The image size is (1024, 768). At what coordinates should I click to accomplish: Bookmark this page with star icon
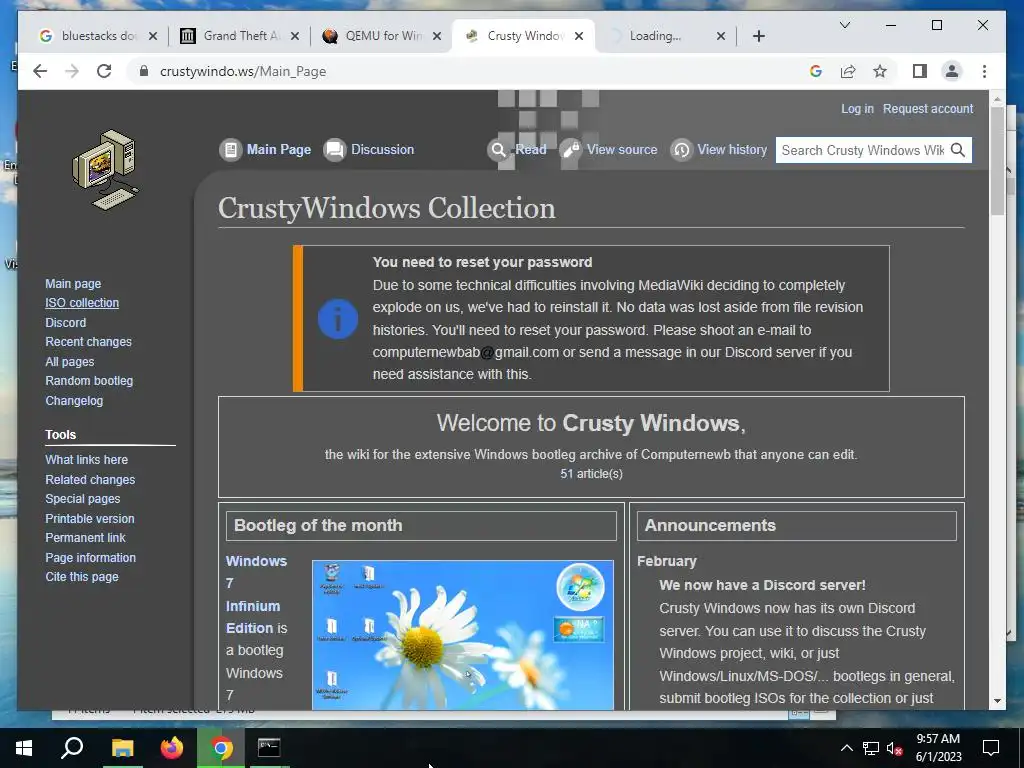(880, 71)
